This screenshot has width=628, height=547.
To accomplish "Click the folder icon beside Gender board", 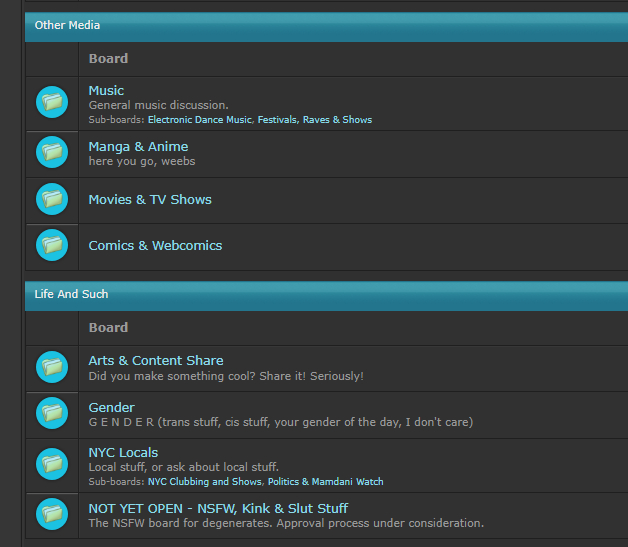I will coord(52,413).
